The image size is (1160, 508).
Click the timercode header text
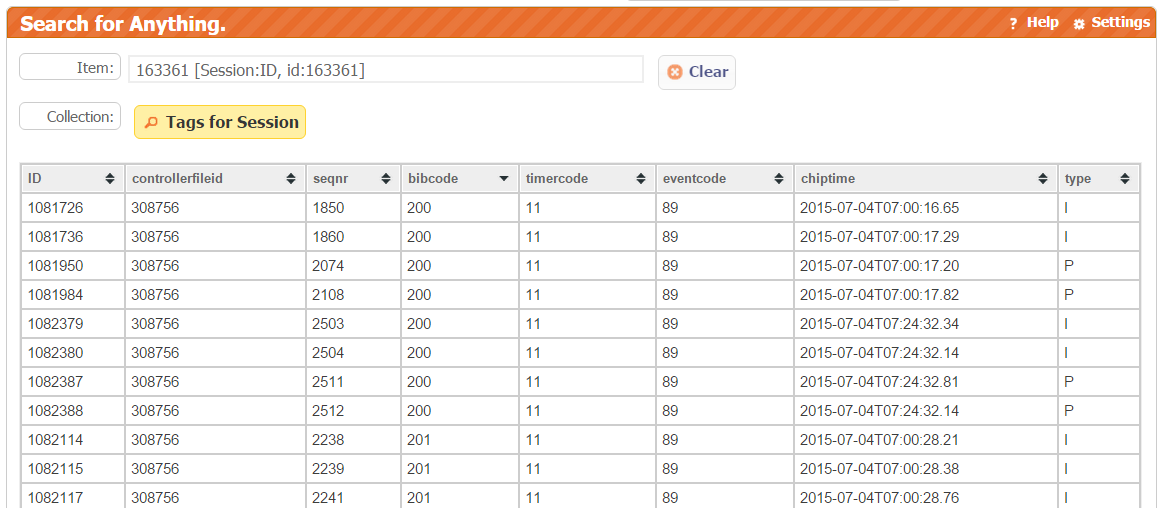coord(557,178)
